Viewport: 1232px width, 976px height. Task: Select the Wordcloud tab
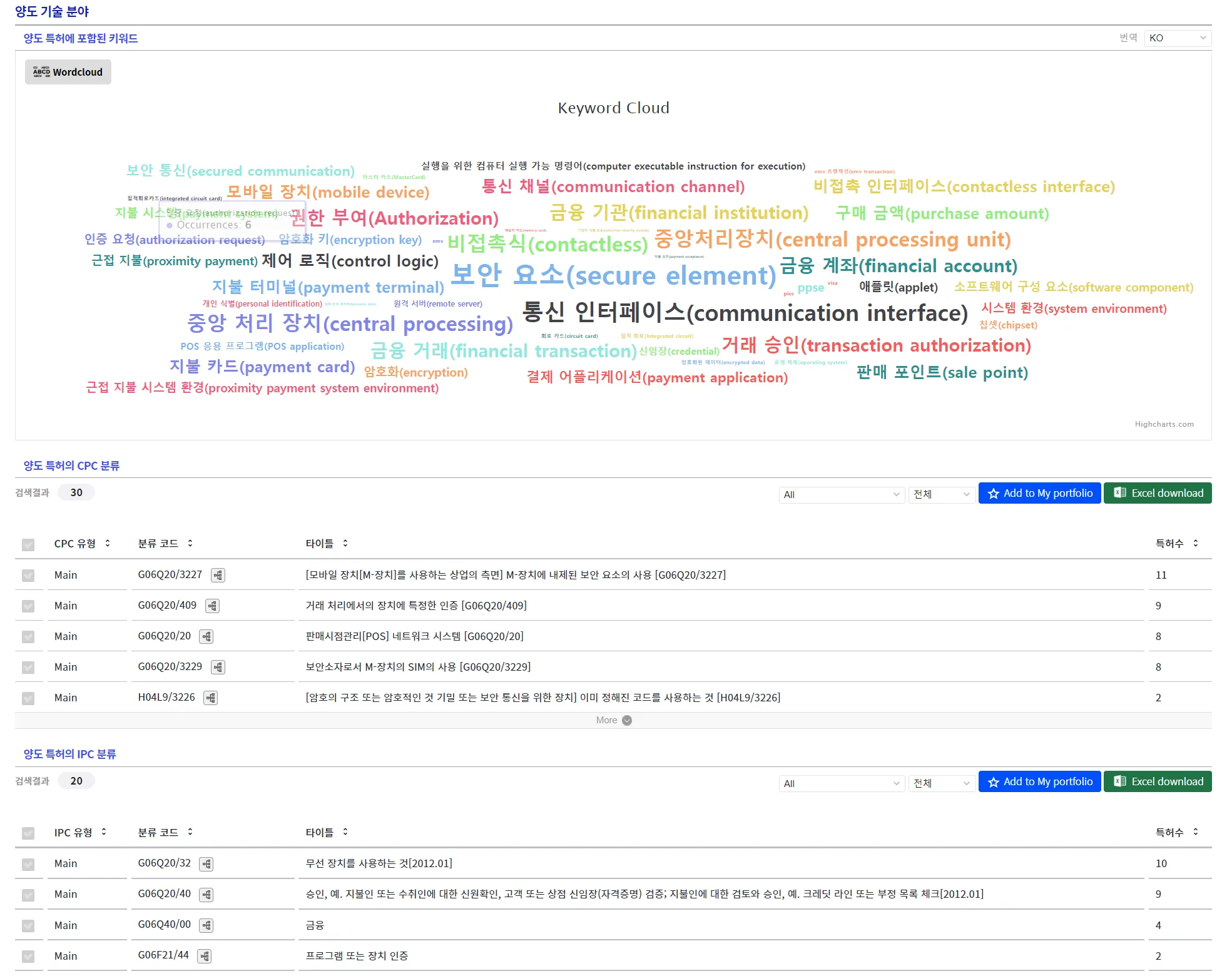(x=68, y=72)
